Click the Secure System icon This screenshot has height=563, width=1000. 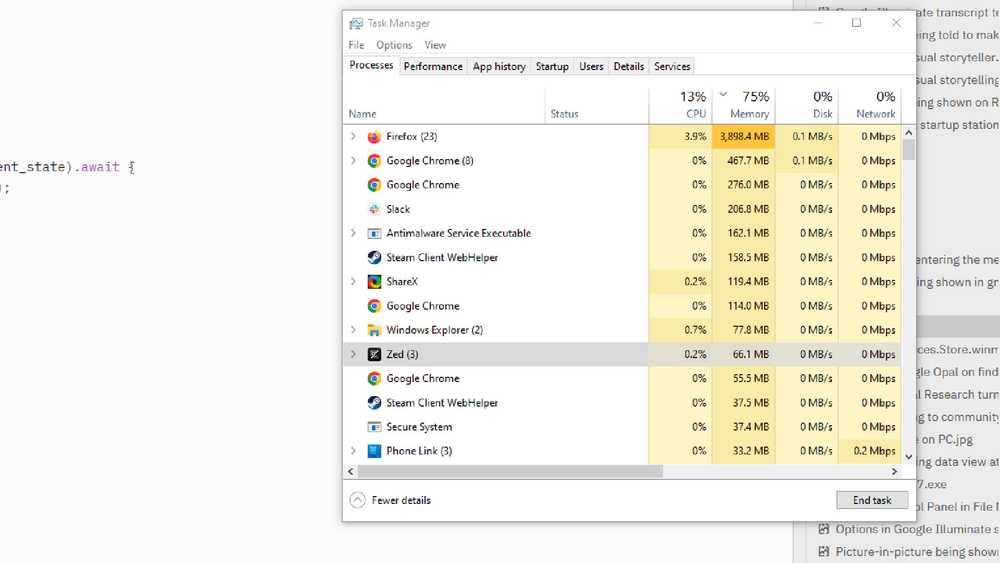(x=374, y=427)
